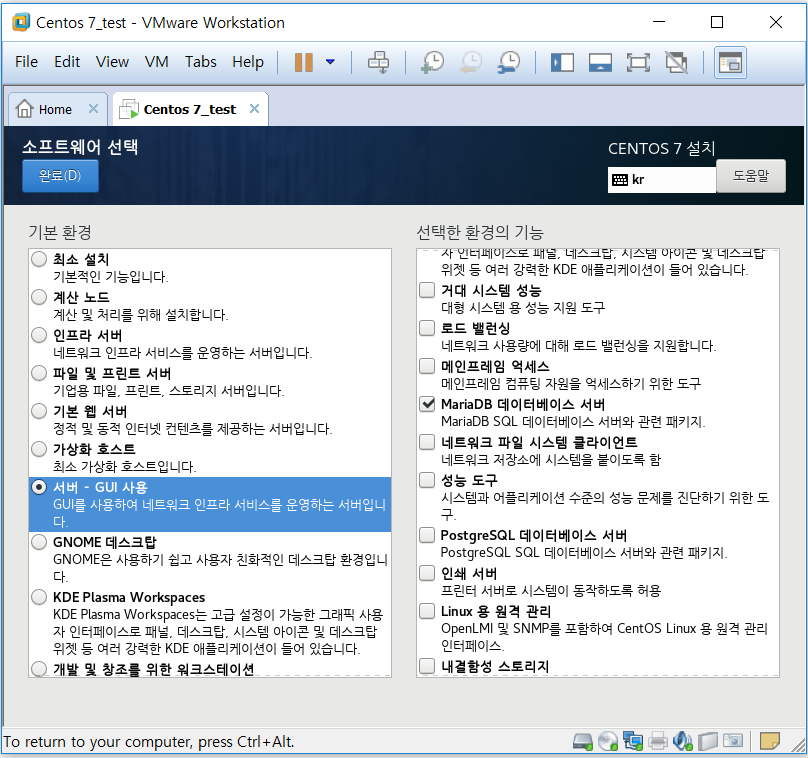Click the printer status icon
The height and width of the screenshot is (758, 808).
pos(658,742)
